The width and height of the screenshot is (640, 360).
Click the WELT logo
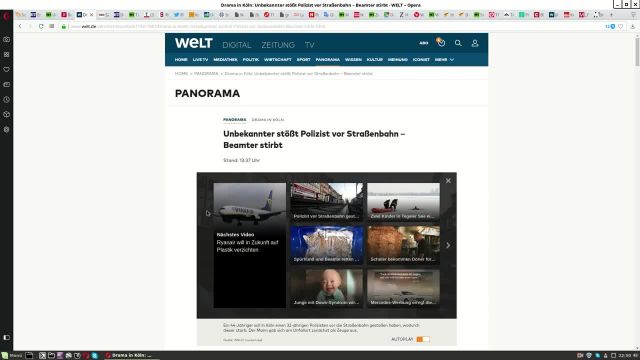tap(193, 43)
